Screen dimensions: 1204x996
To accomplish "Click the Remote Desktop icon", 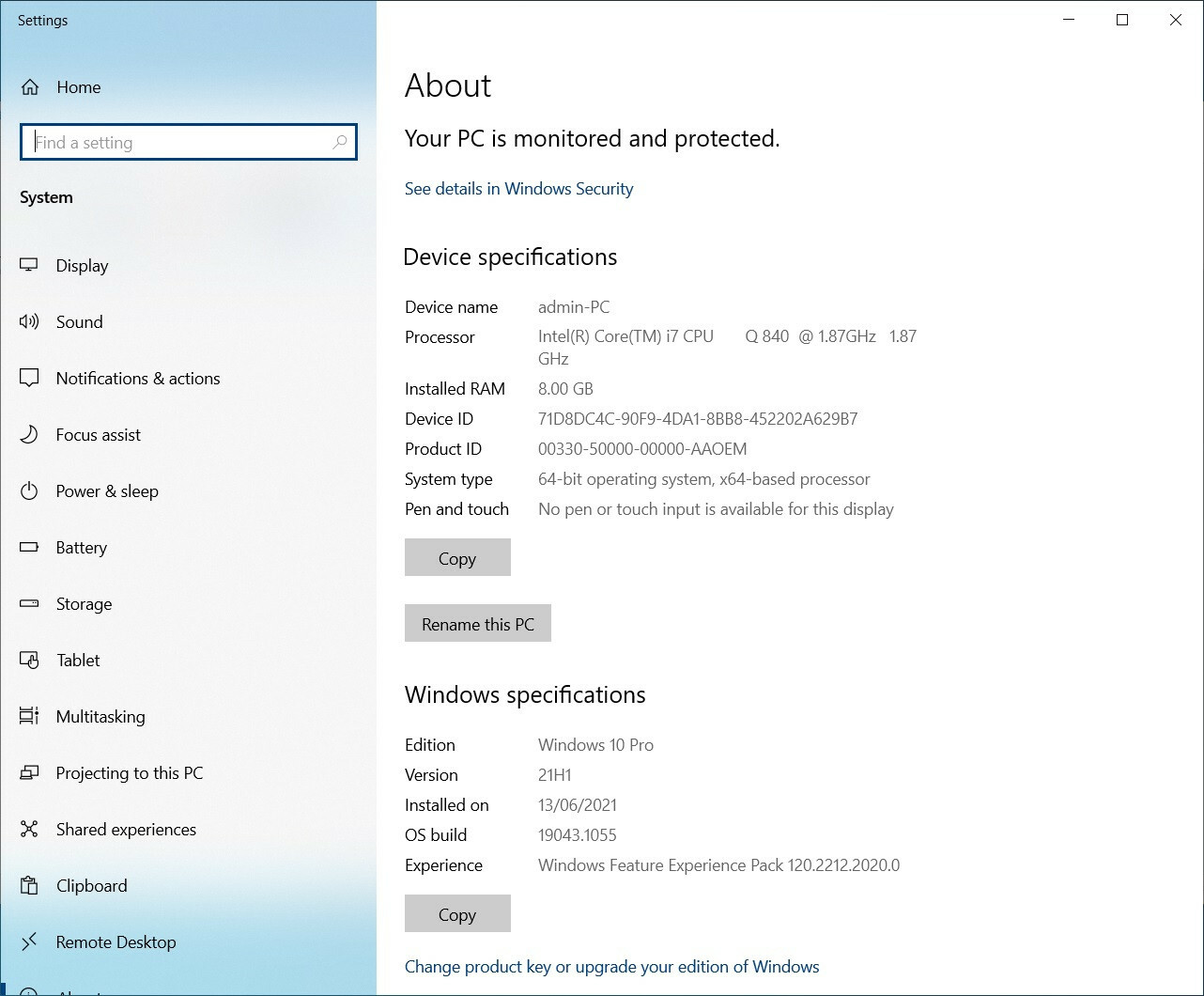I will click(29, 942).
